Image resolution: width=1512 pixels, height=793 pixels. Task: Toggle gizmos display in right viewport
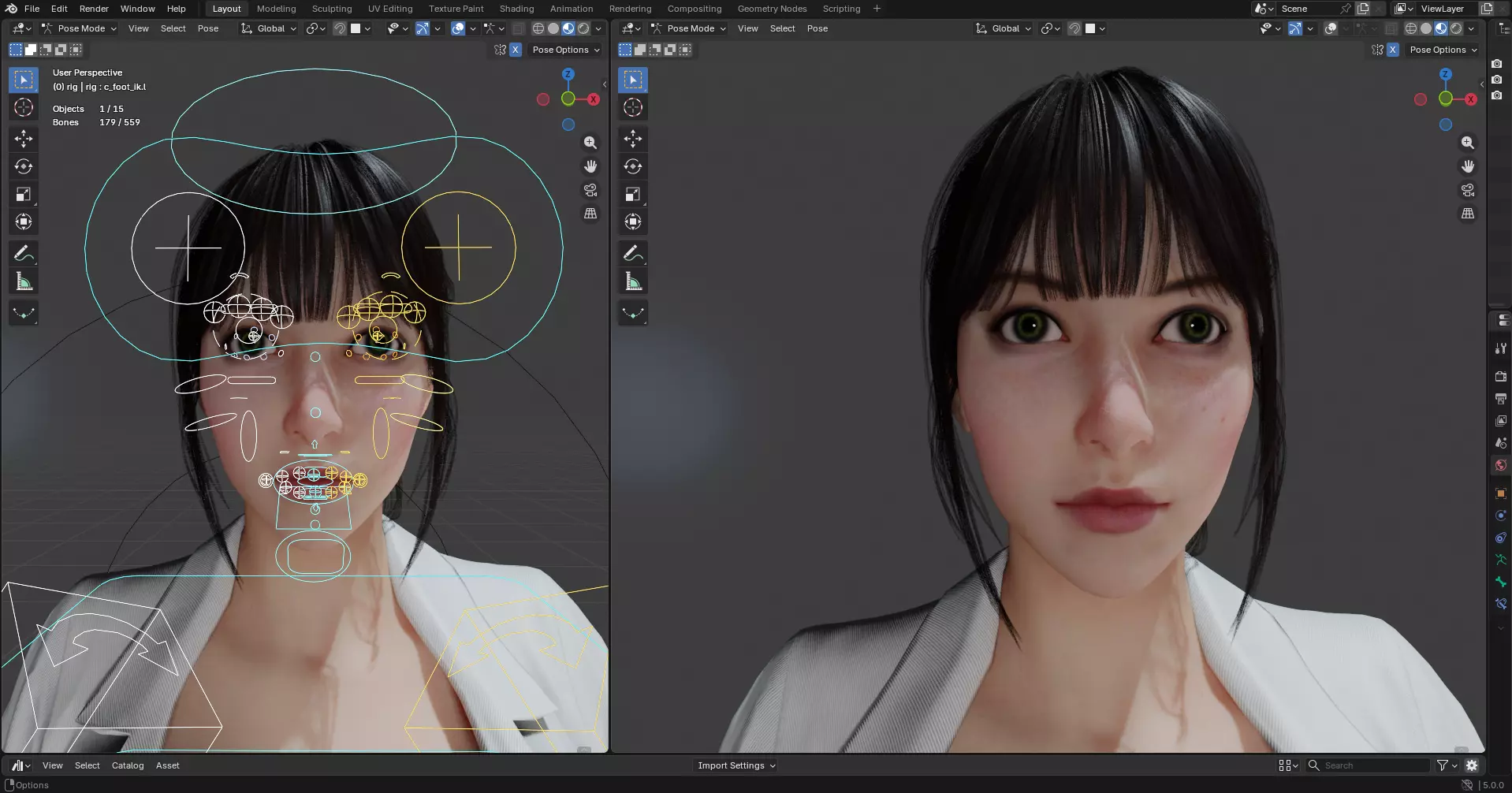point(1295,28)
